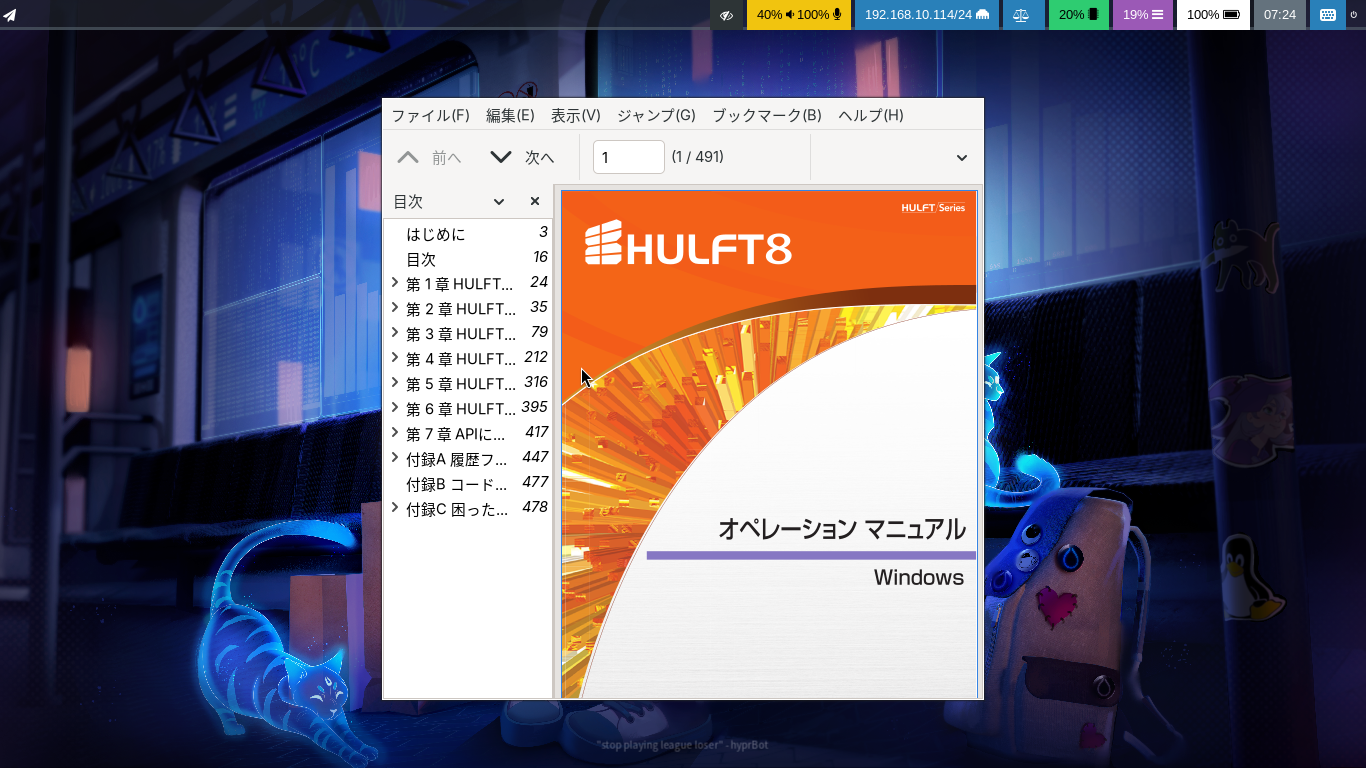1366x768 pixels.
Task: Close the 目次 sidebar panel
Action: 535,201
